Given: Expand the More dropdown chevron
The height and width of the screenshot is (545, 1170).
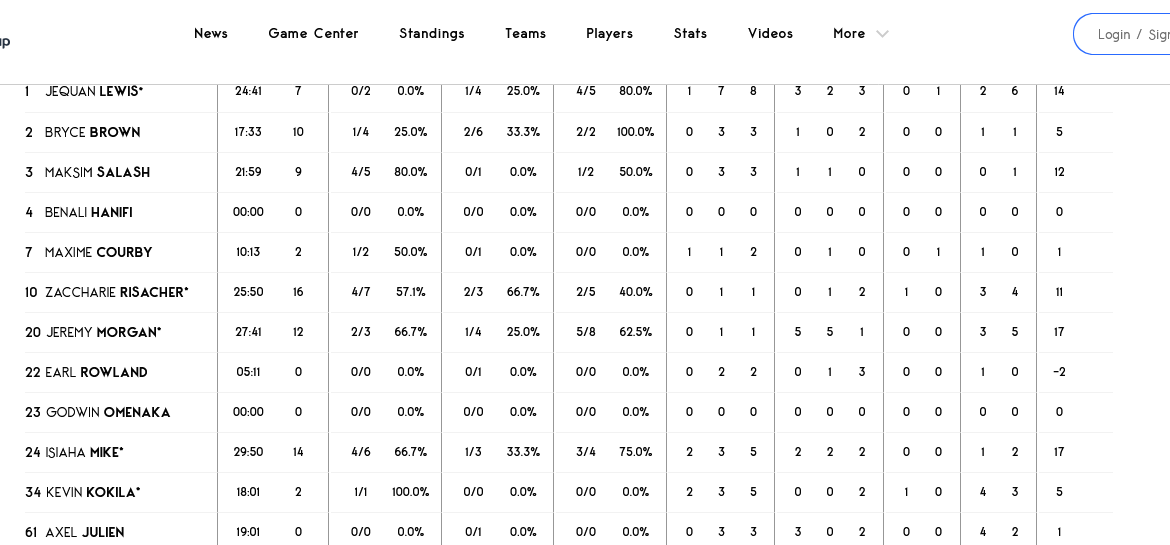Looking at the screenshot, I should tap(882, 34).
